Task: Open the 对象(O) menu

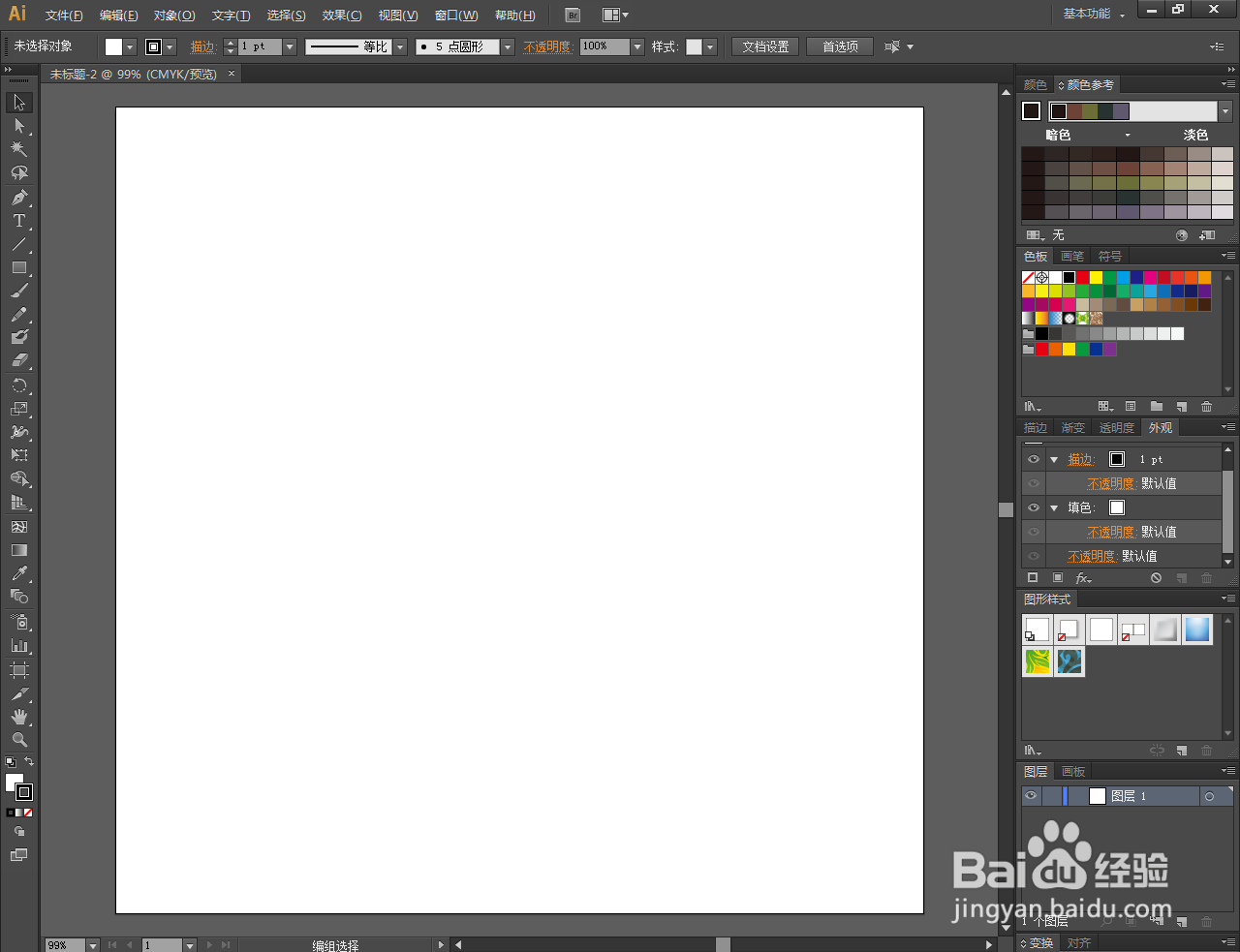Action: click(x=174, y=15)
